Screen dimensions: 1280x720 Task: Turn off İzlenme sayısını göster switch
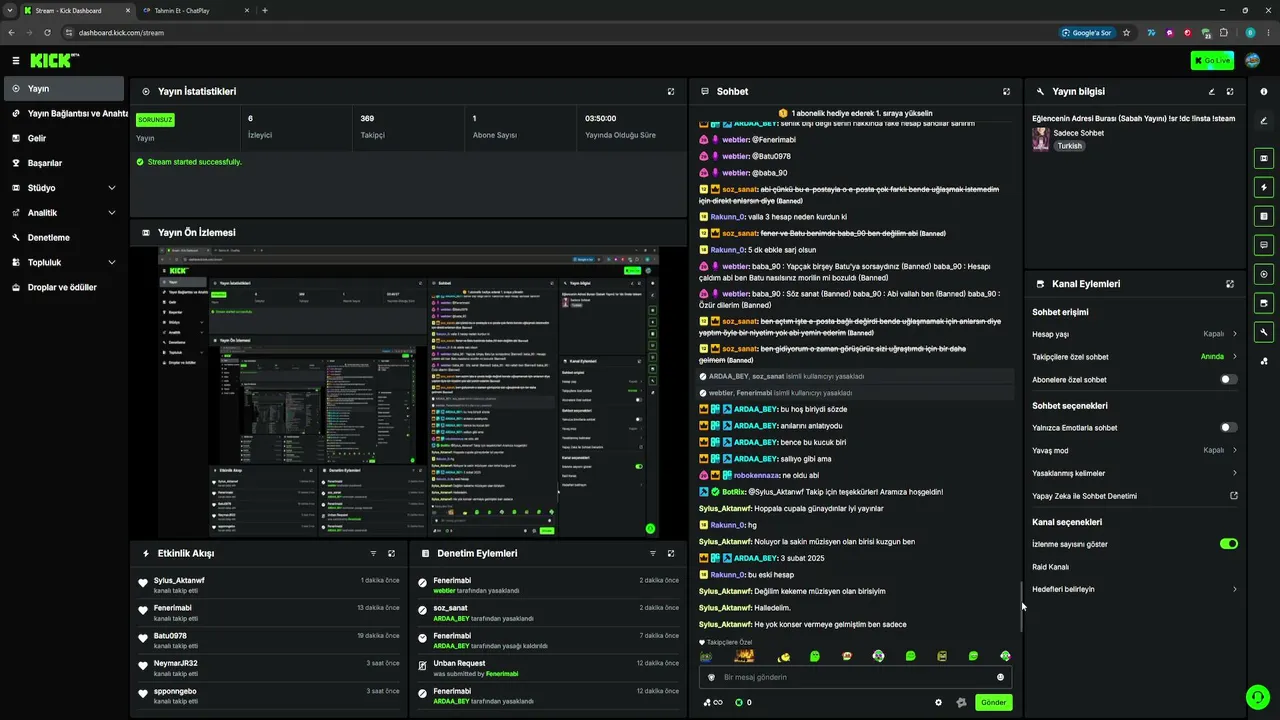coord(1229,544)
